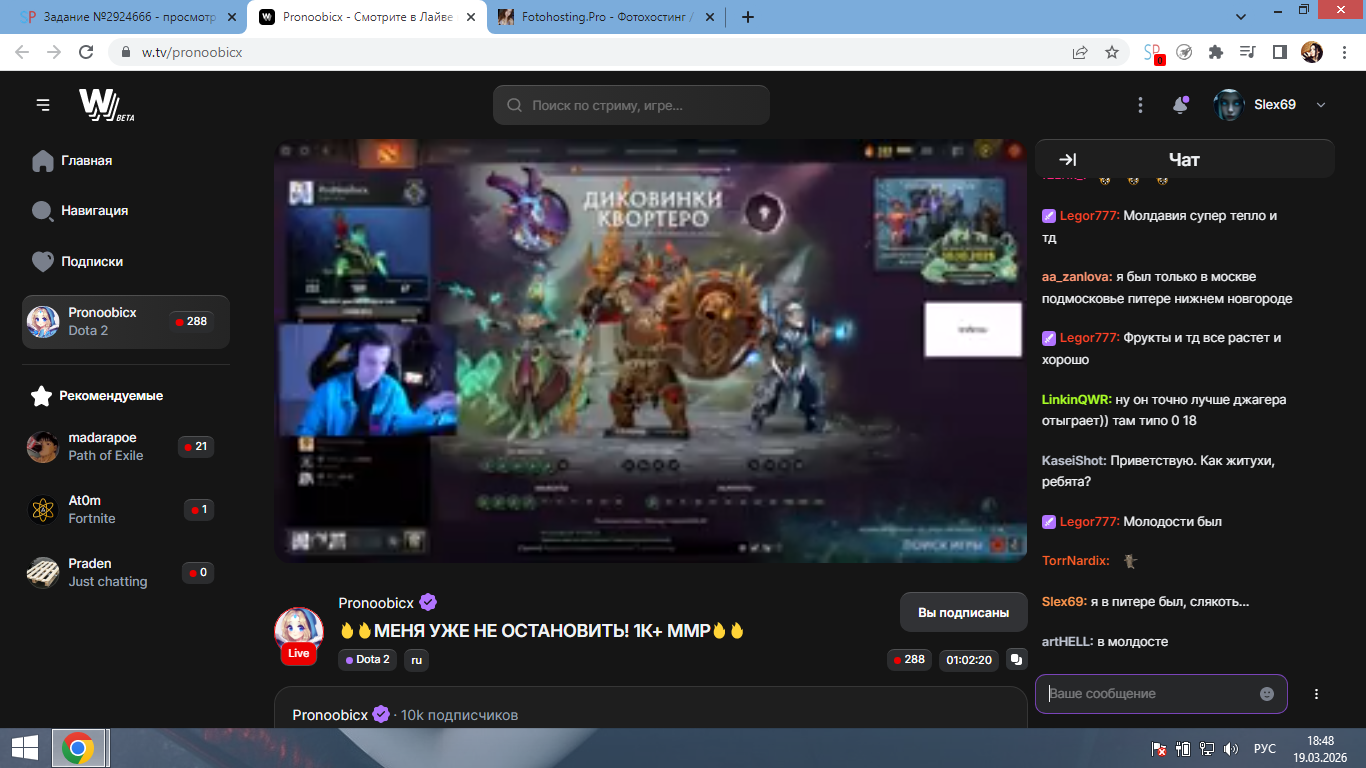
Task: Click the live stream video player
Action: coord(651,351)
